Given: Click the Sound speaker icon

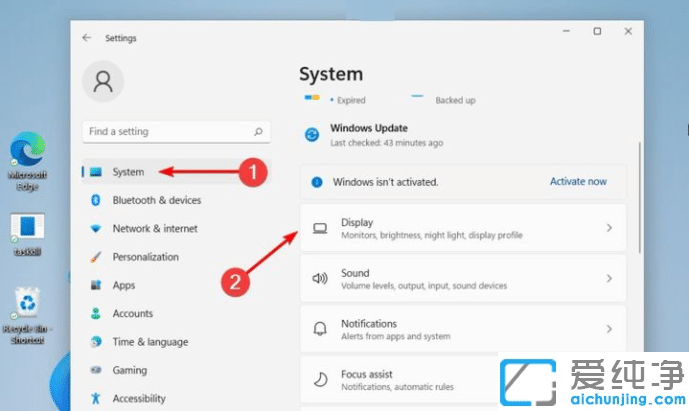Looking at the screenshot, I should coord(320,279).
